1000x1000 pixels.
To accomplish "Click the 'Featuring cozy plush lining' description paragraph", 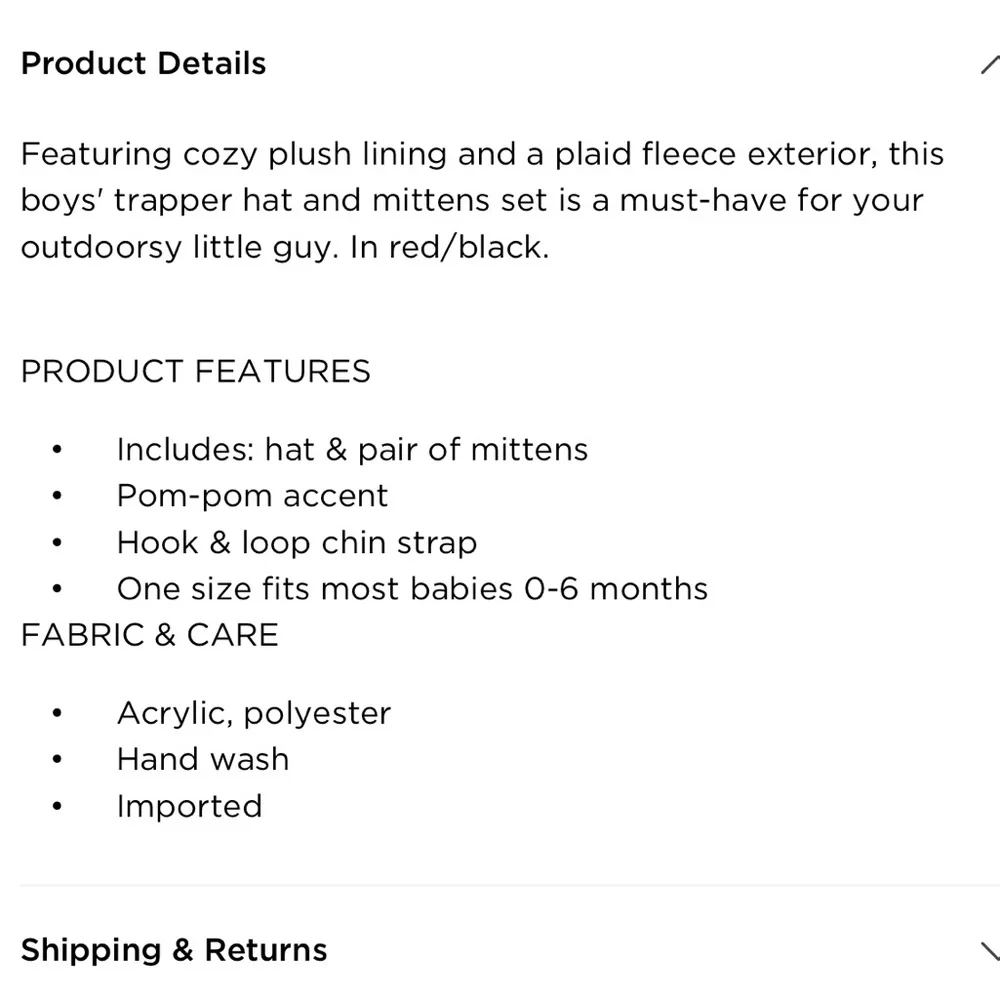I will [x=482, y=200].
